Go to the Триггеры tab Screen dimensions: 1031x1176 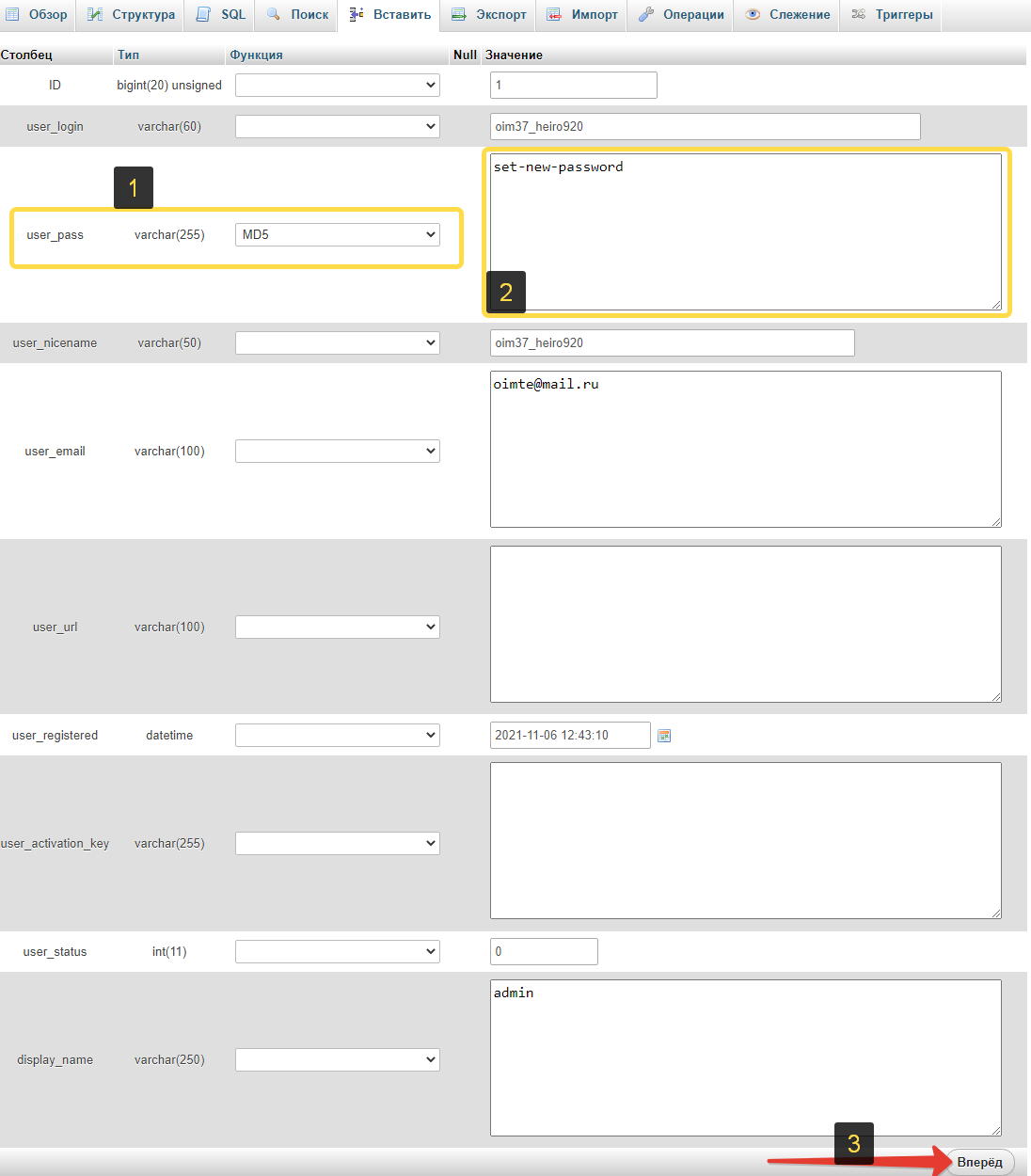(x=891, y=15)
